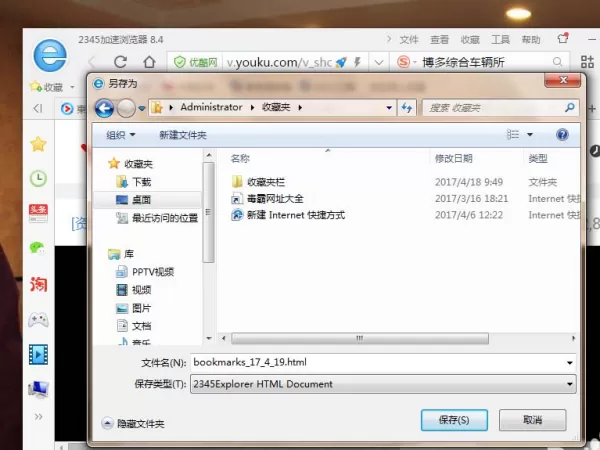Select PPTV视频 library
600x450 pixels.
coord(145,272)
